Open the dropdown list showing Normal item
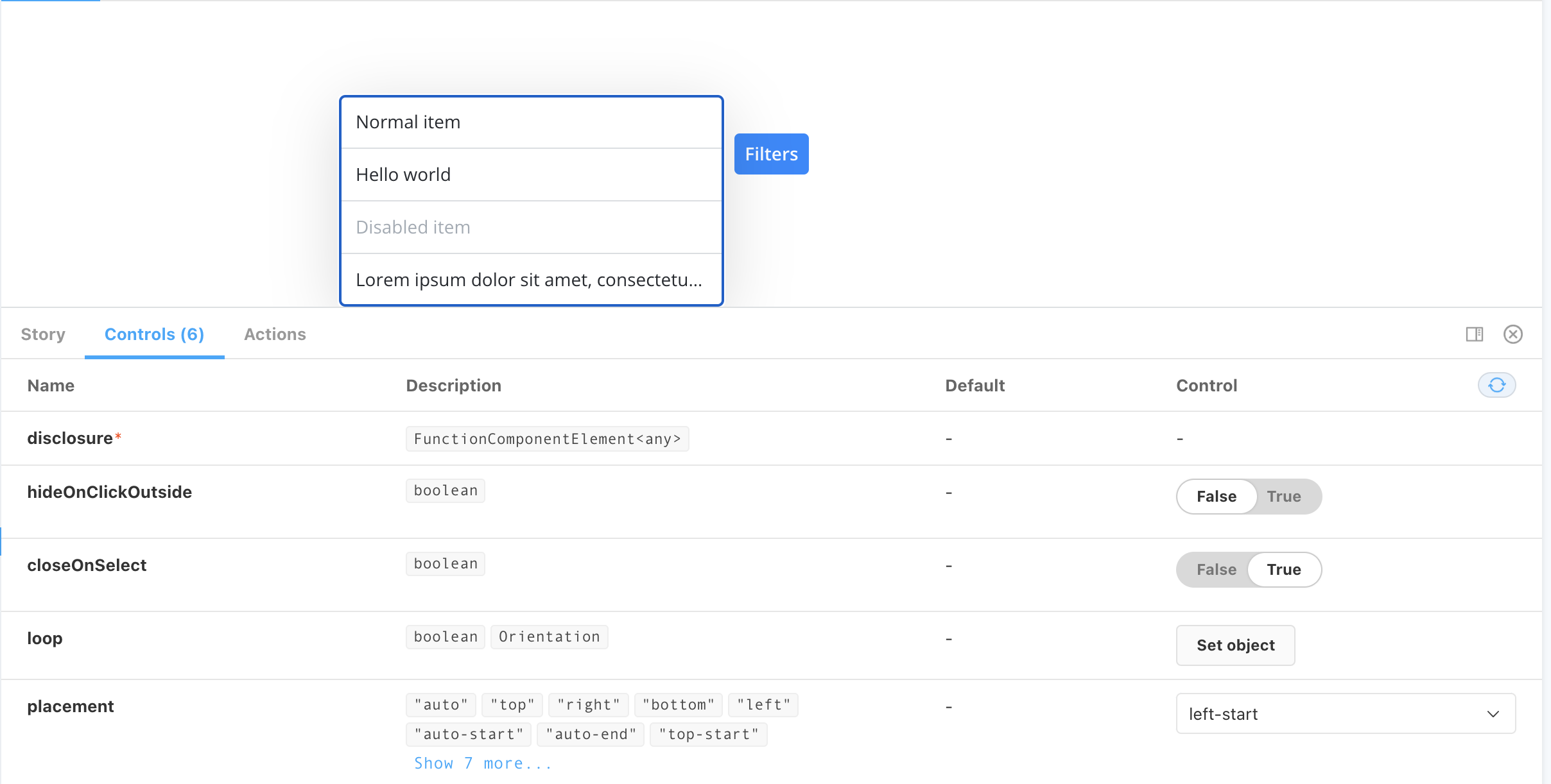The width and height of the screenshot is (1551, 784). (x=530, y=122)
